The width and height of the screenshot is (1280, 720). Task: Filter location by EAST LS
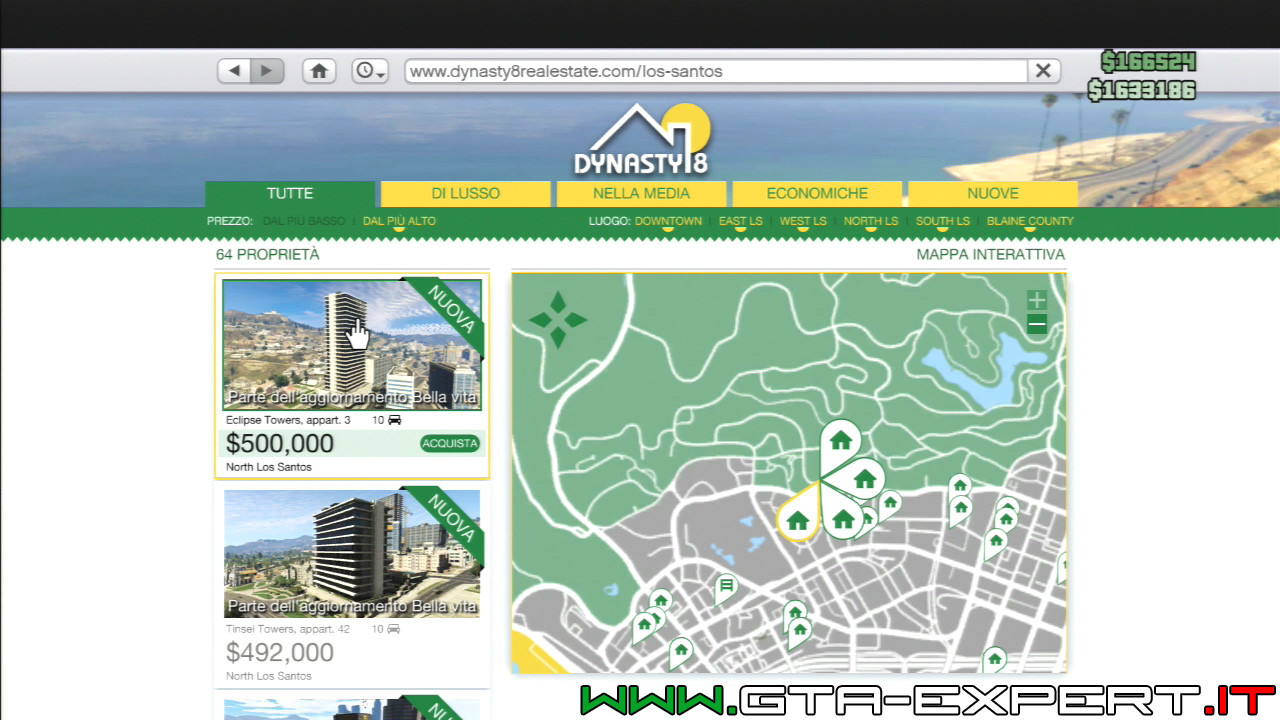(x=741, y=221)
